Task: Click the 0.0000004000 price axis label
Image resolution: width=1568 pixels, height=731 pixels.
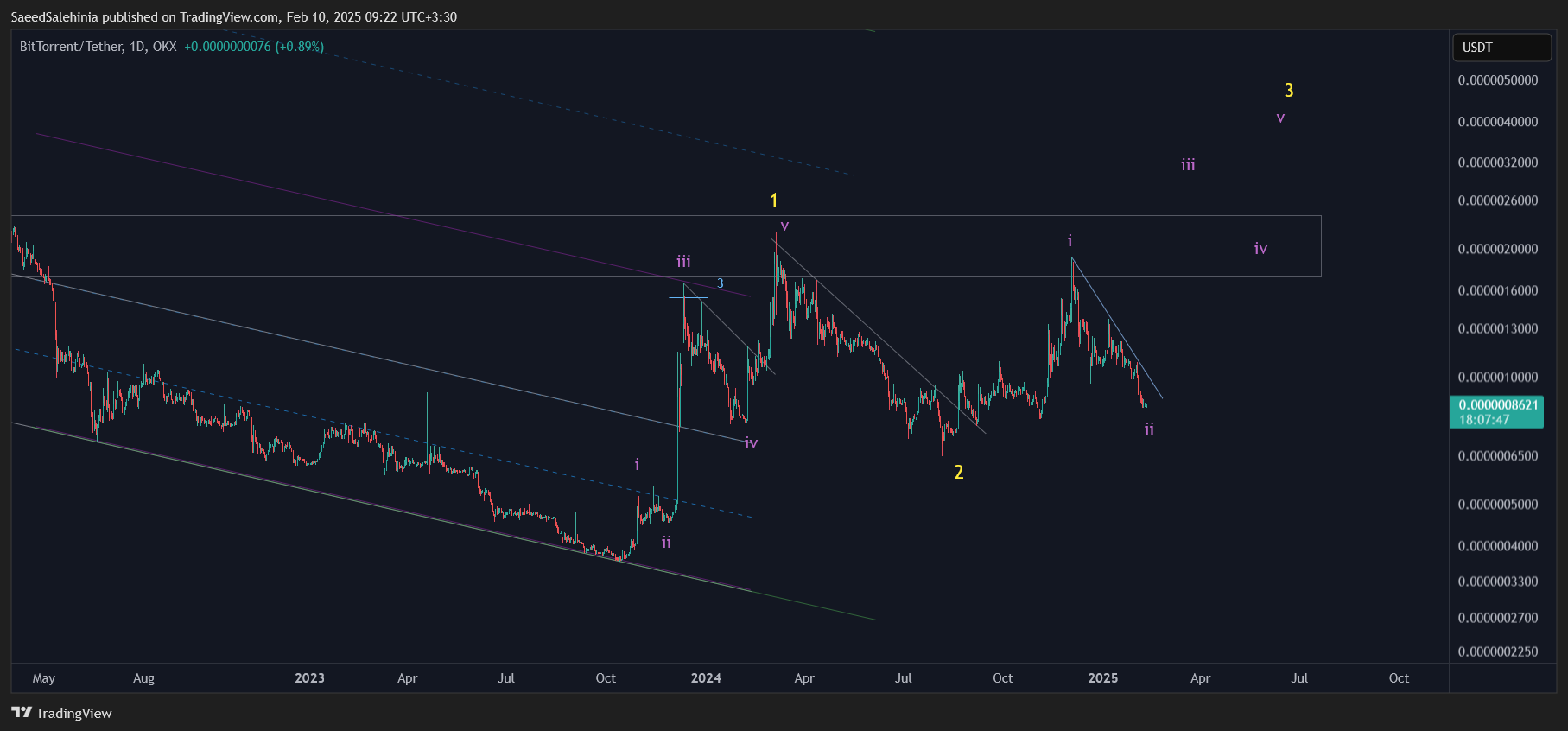Action: (x=1498, y=546)
